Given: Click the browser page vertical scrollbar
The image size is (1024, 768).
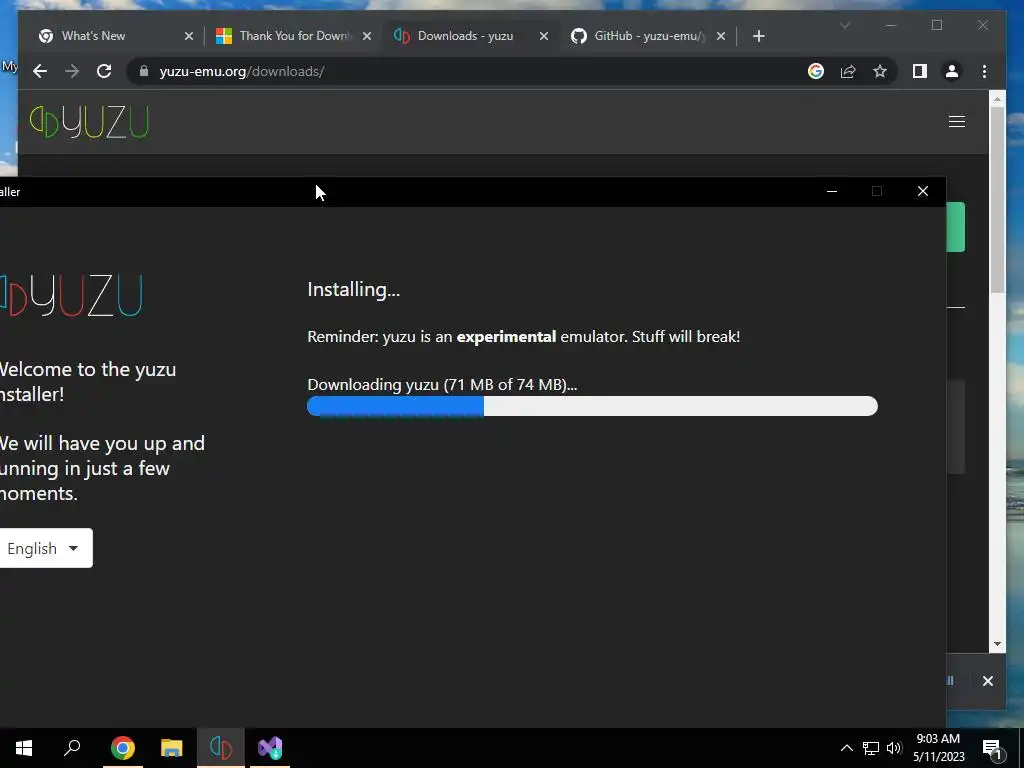Looking at the screenshot, I should [x=997, y=199].
